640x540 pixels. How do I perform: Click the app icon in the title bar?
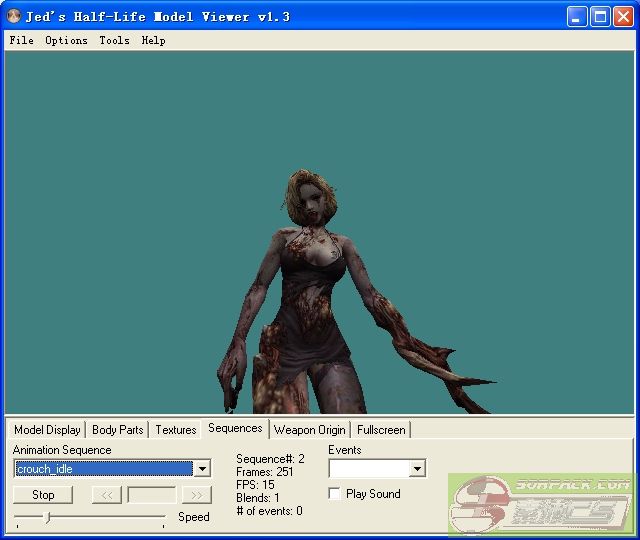point(14,17)
